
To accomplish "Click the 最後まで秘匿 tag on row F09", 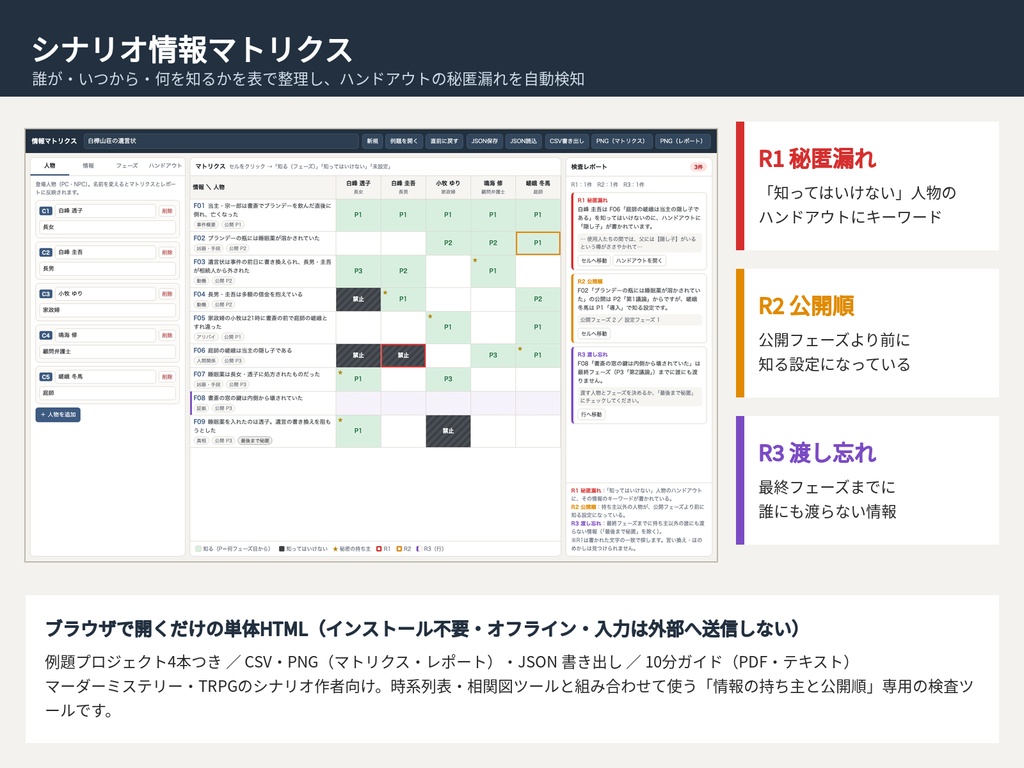I will click(255, 441).
